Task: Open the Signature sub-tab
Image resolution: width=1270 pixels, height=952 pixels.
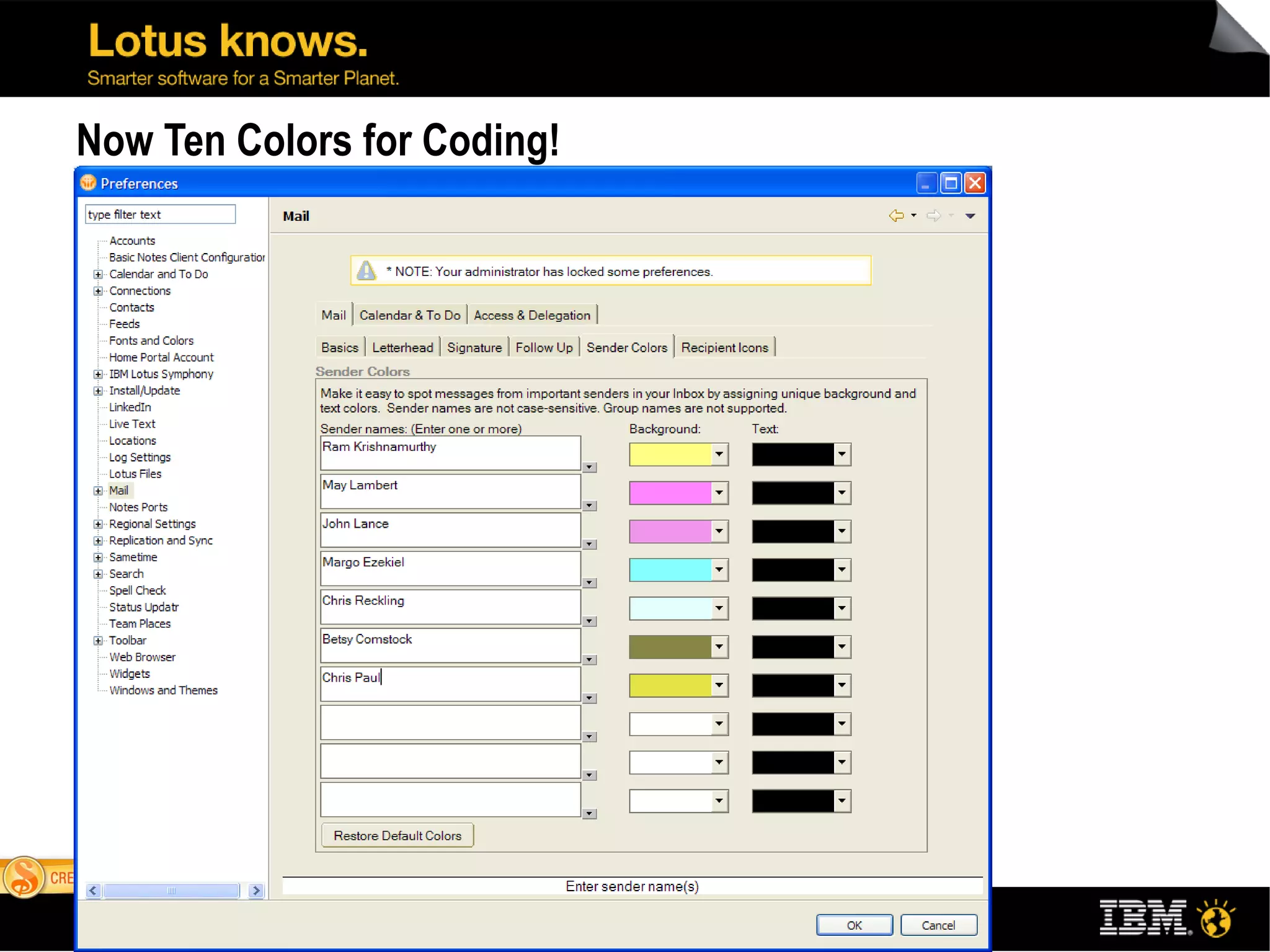Action: (x=474, y=347)
